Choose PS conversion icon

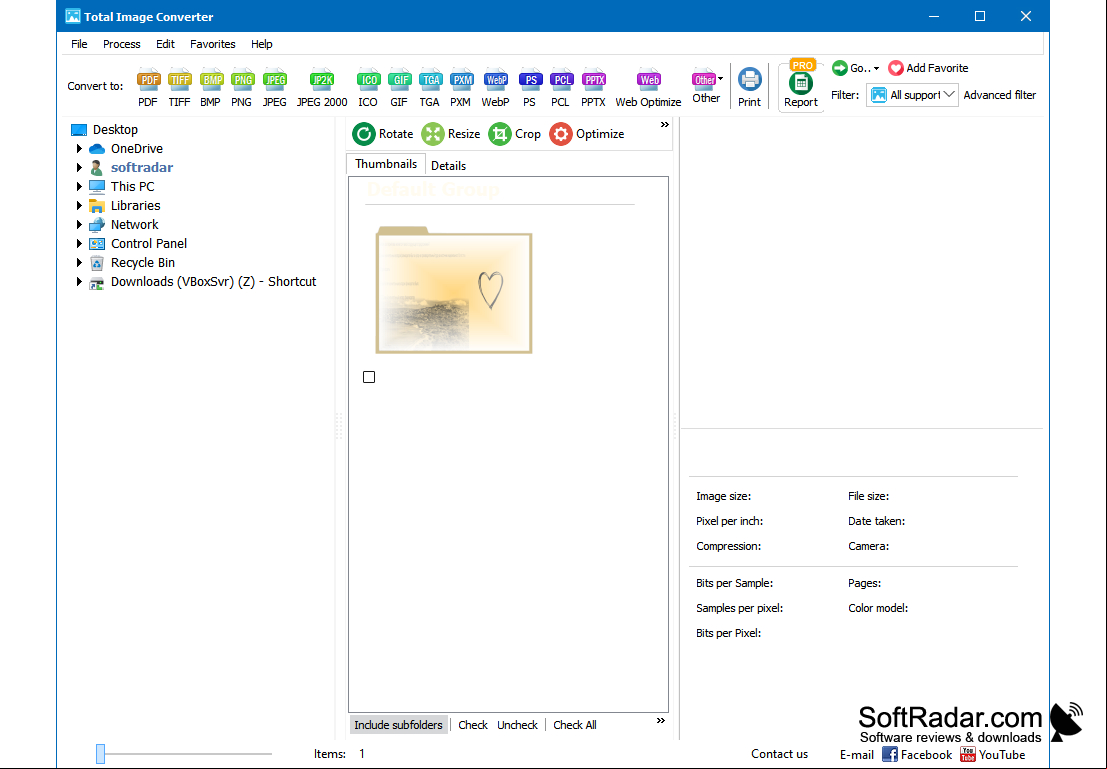pos(529,87)
